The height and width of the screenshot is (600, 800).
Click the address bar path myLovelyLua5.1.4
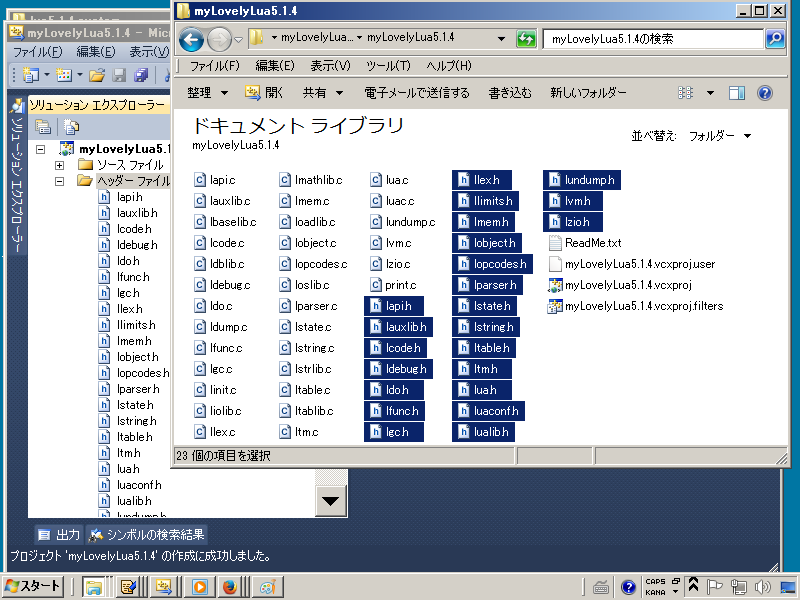tap(411, 37)
